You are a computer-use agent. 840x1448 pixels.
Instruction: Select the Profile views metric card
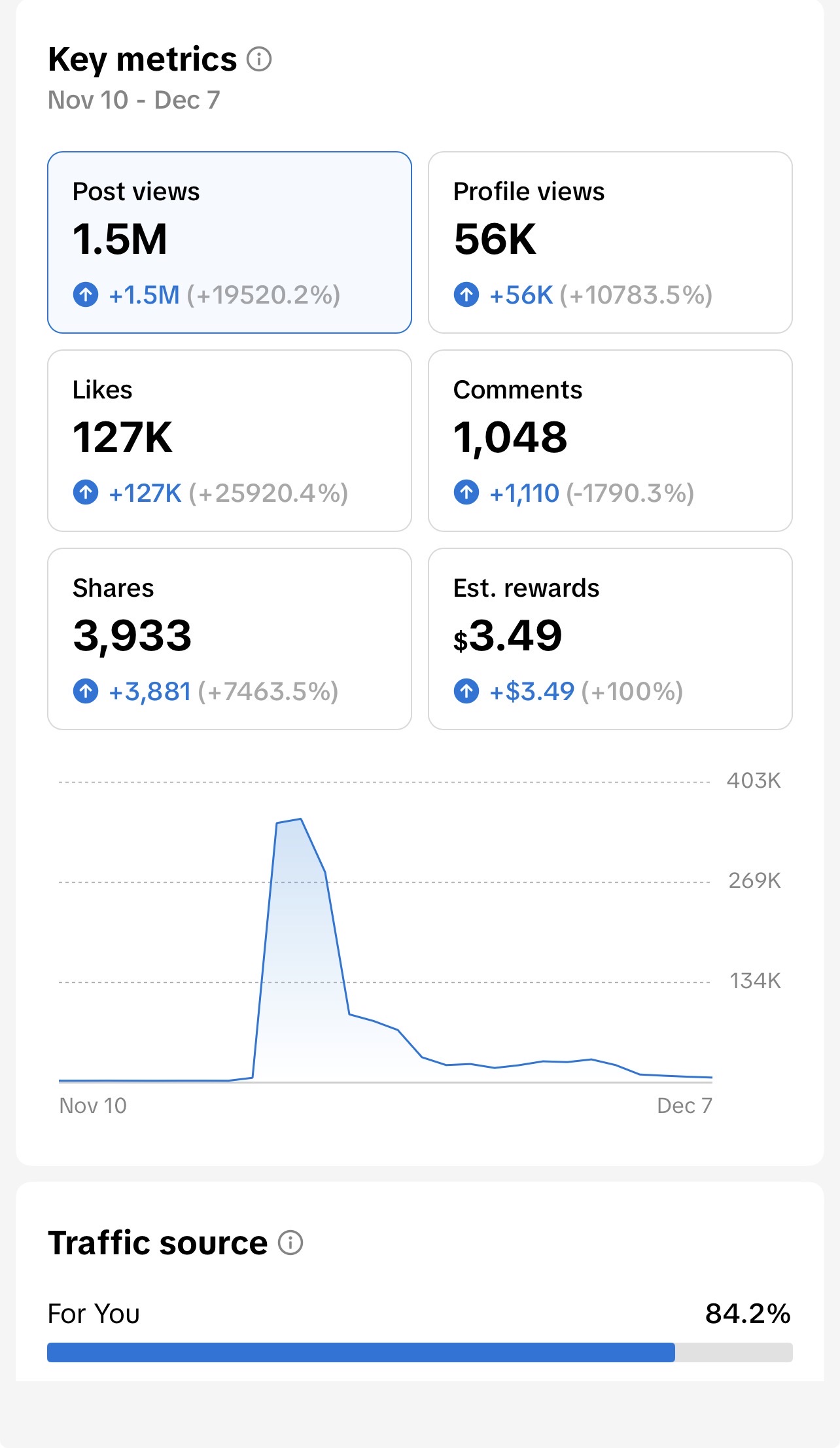pyautogui.click(x=610, y=242)
